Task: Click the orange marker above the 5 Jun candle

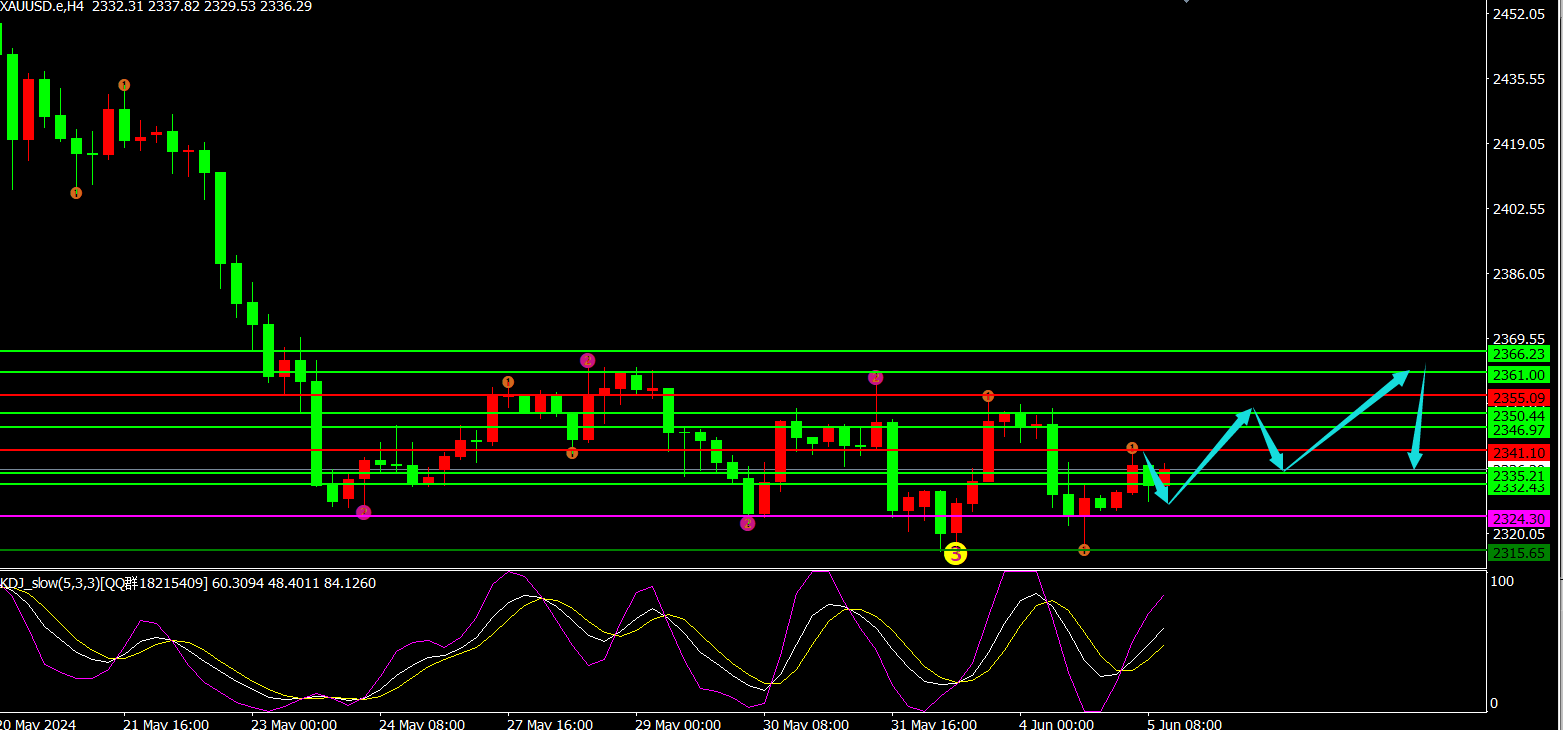Action: click(1132, 448)
